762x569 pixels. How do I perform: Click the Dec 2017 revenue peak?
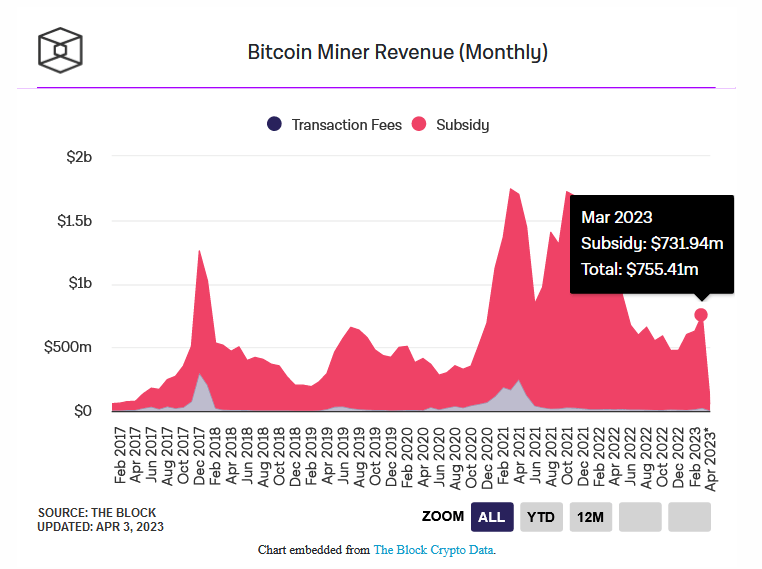(199, 251)
